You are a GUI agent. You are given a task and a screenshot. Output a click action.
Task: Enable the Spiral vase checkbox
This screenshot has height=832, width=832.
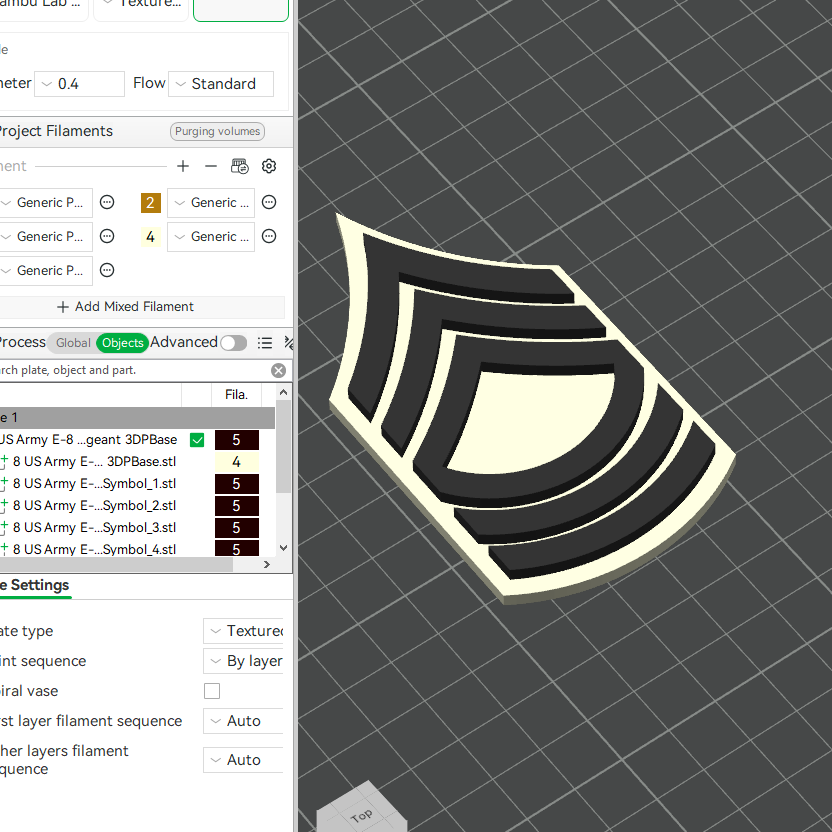click(212, 691)
